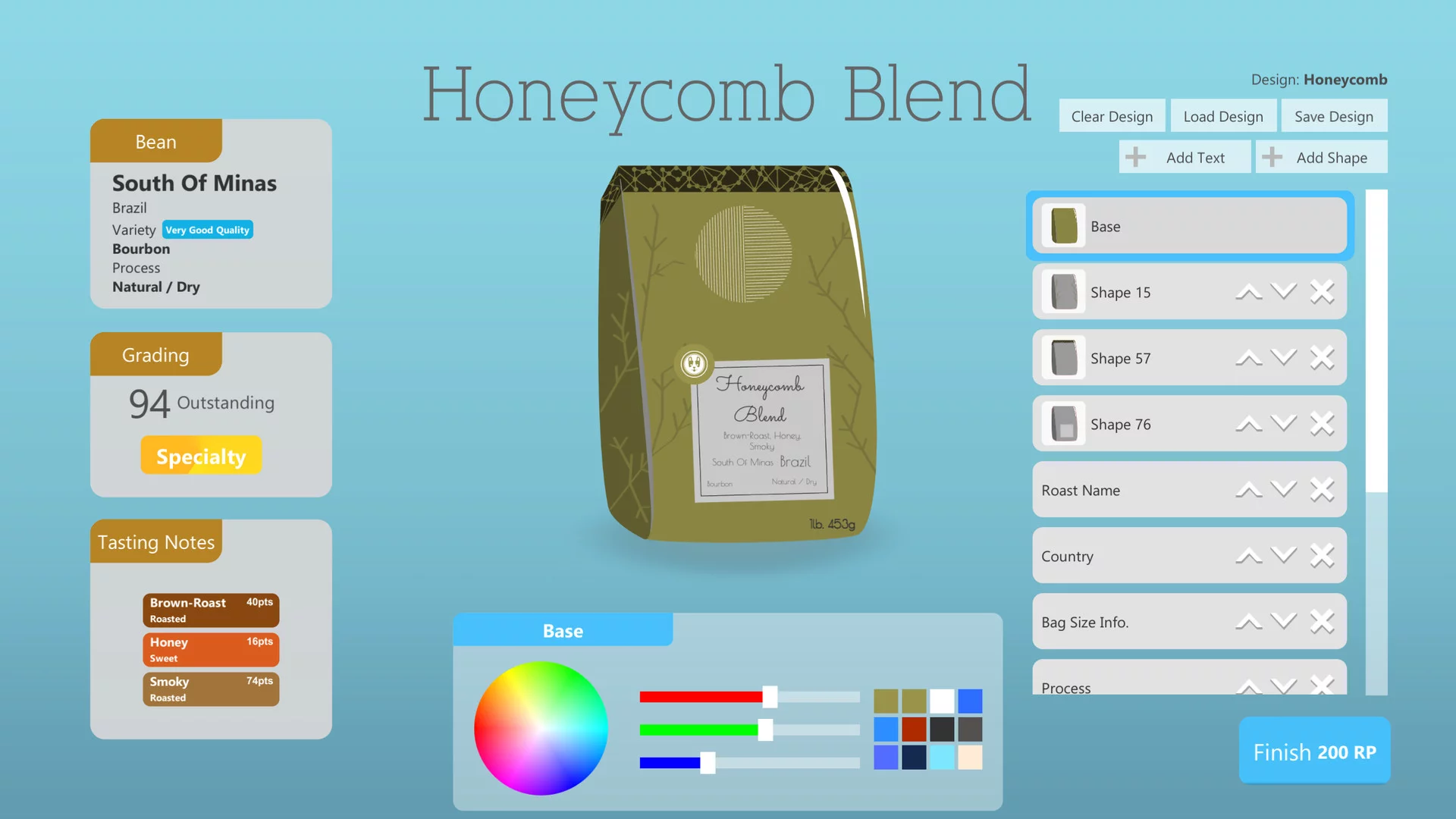This screenshot has width=1456, height=819.
Task: Move Shape 57 layer up
Action: (1249, 358)
